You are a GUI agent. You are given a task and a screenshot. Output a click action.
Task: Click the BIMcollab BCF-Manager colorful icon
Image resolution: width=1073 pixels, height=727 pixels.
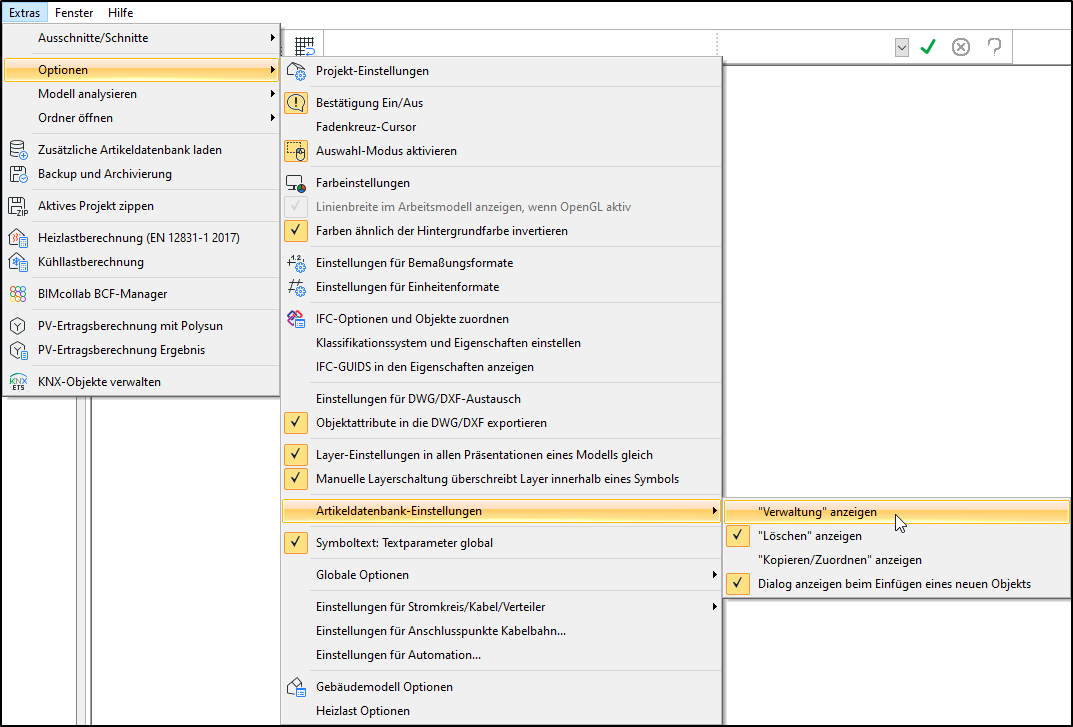(x=18, y=294)
